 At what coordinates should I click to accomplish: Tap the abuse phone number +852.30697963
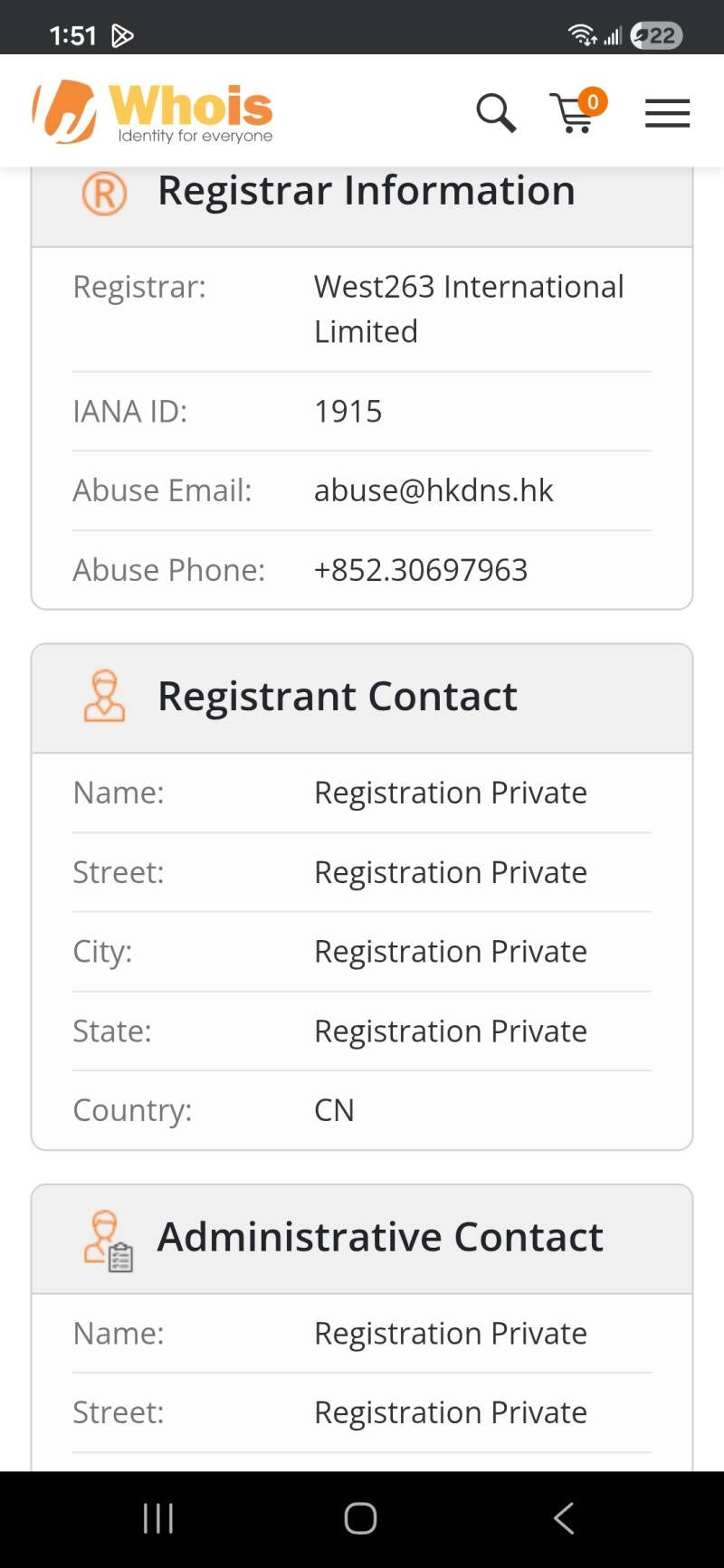pyautogui.click(x=421, y=570)
